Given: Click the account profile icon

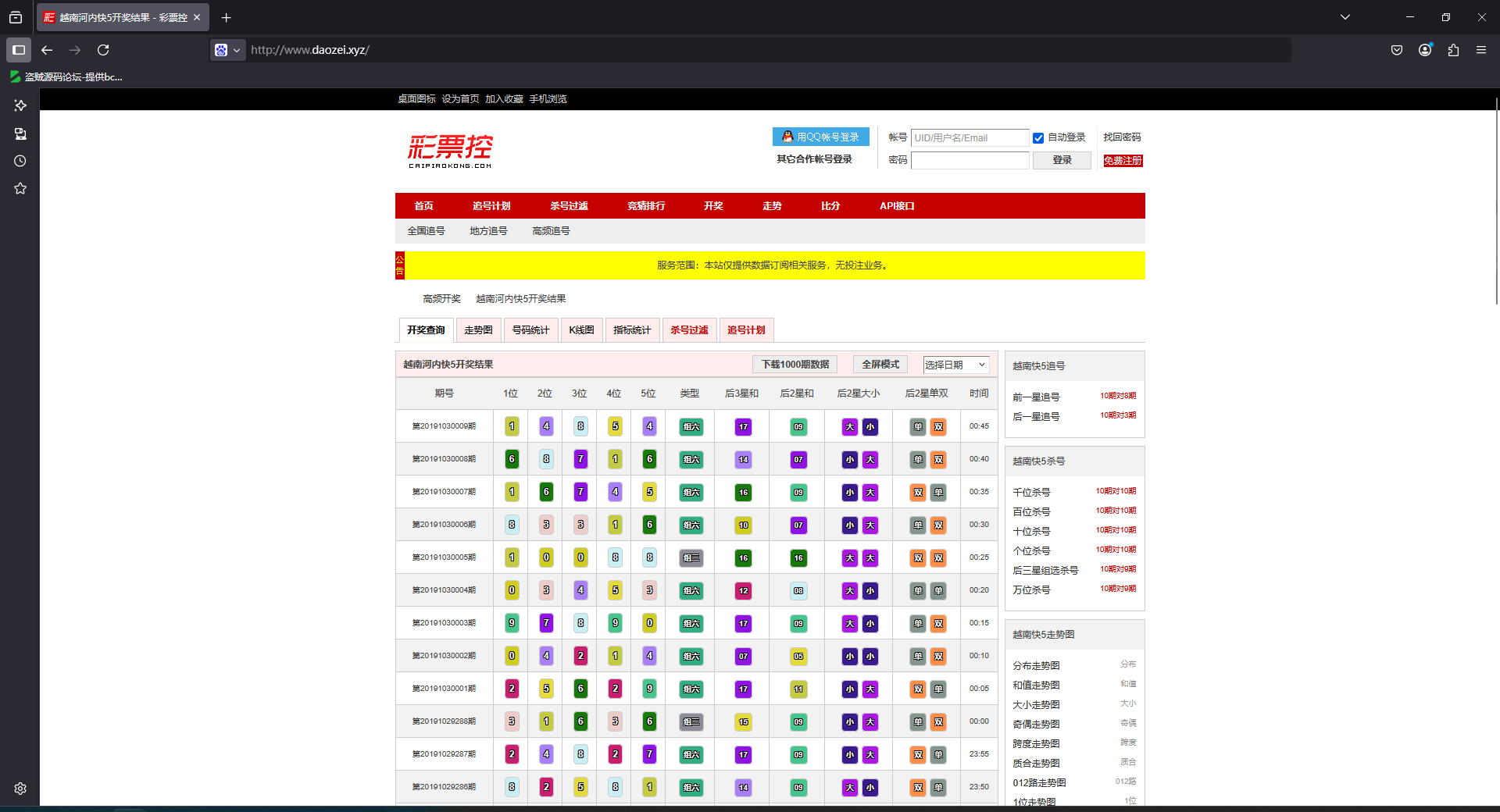Looking at the screenshot, I should (x=1425, y=50).
